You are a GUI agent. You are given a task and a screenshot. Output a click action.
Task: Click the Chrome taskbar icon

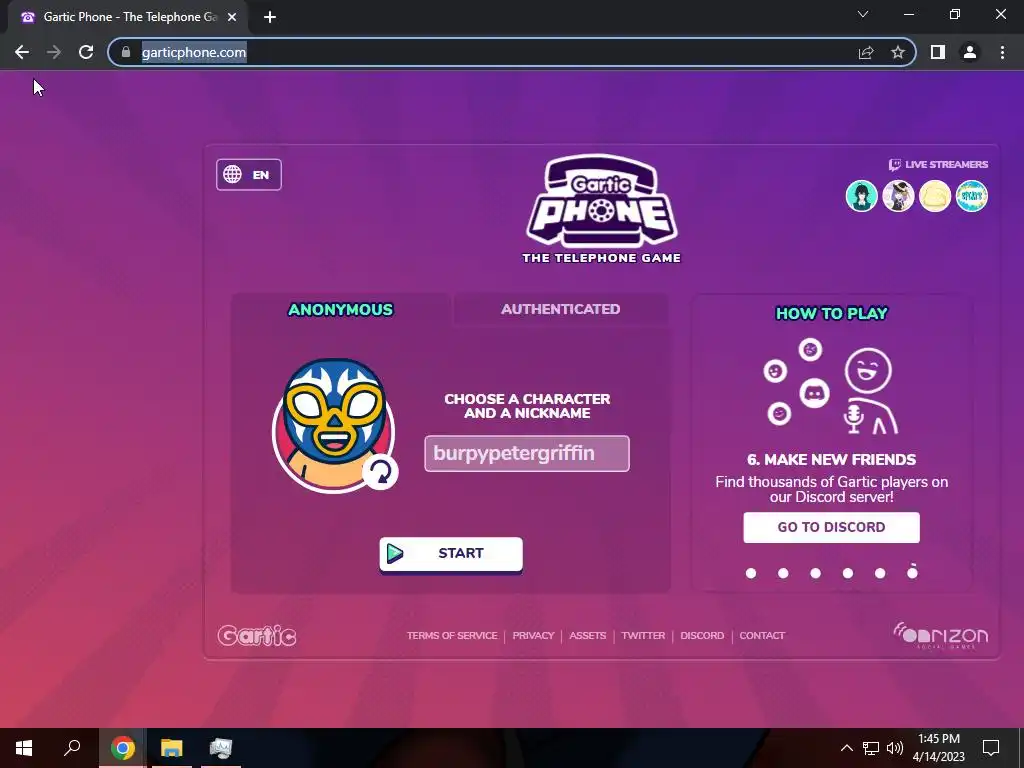pyautogui.click(x=122, y=748)
